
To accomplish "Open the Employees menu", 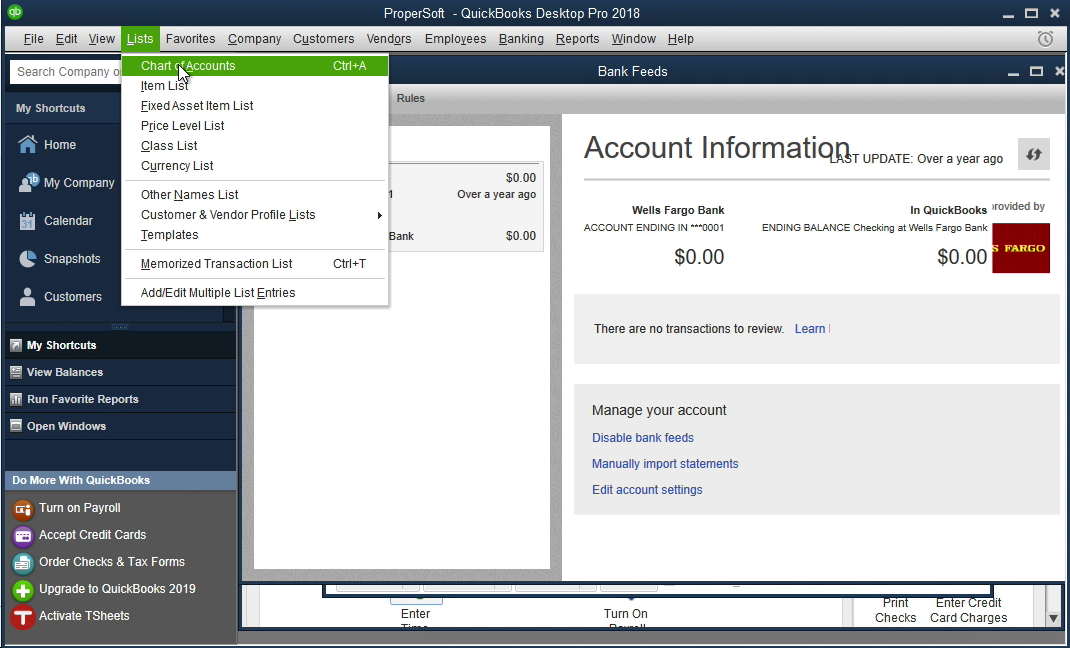I will click(x=455, y=39).
